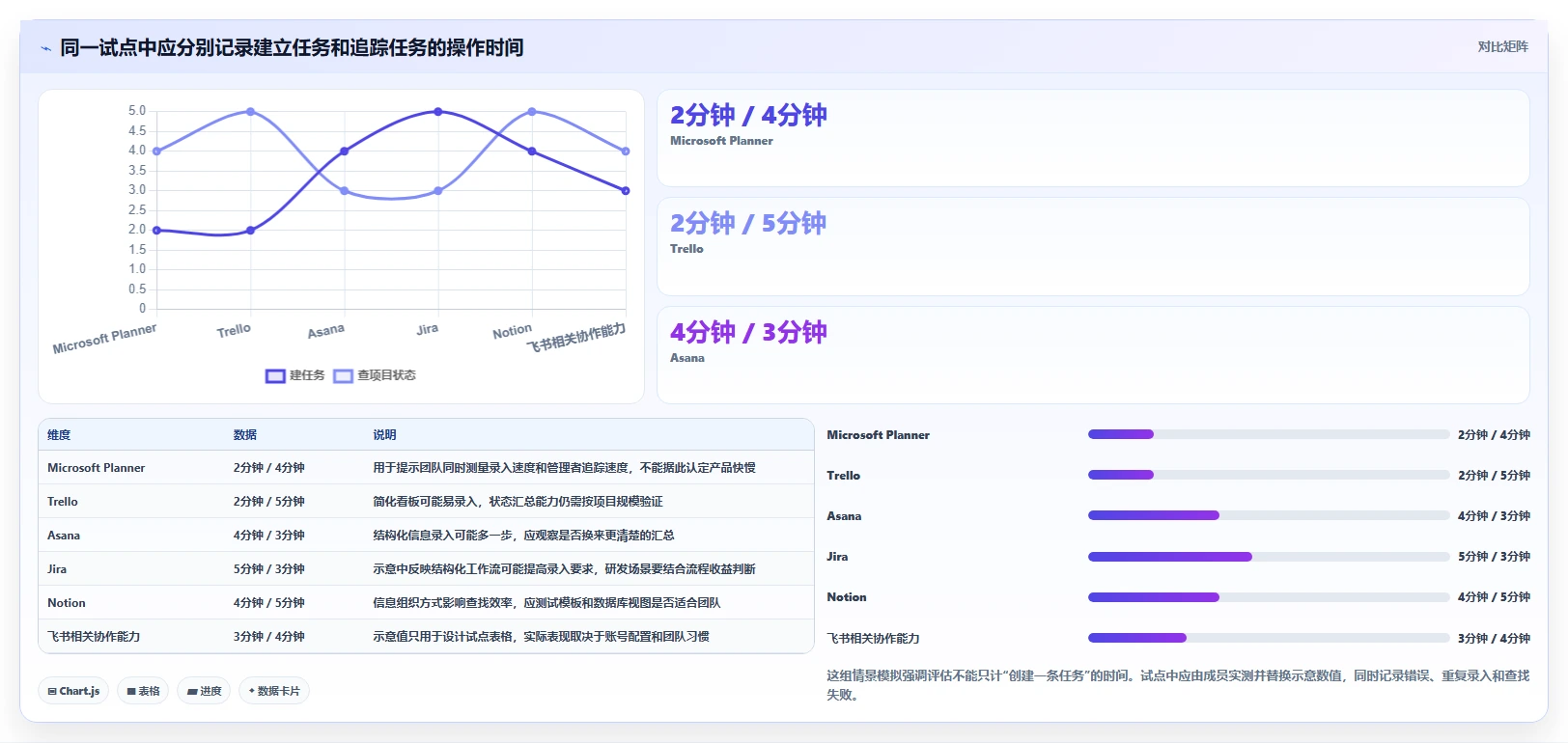Screen dimensions: 1568x743
Task: Click the 4分钟 / 3分钟 Asana card
Action: tap(1093, 355)
